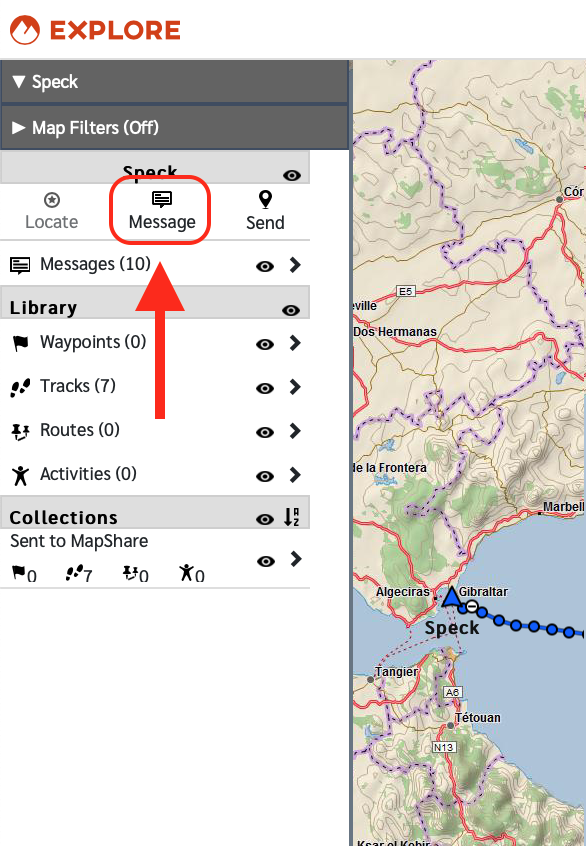
Task: Open the Messages (10) row
Action: tap(155, 264)
